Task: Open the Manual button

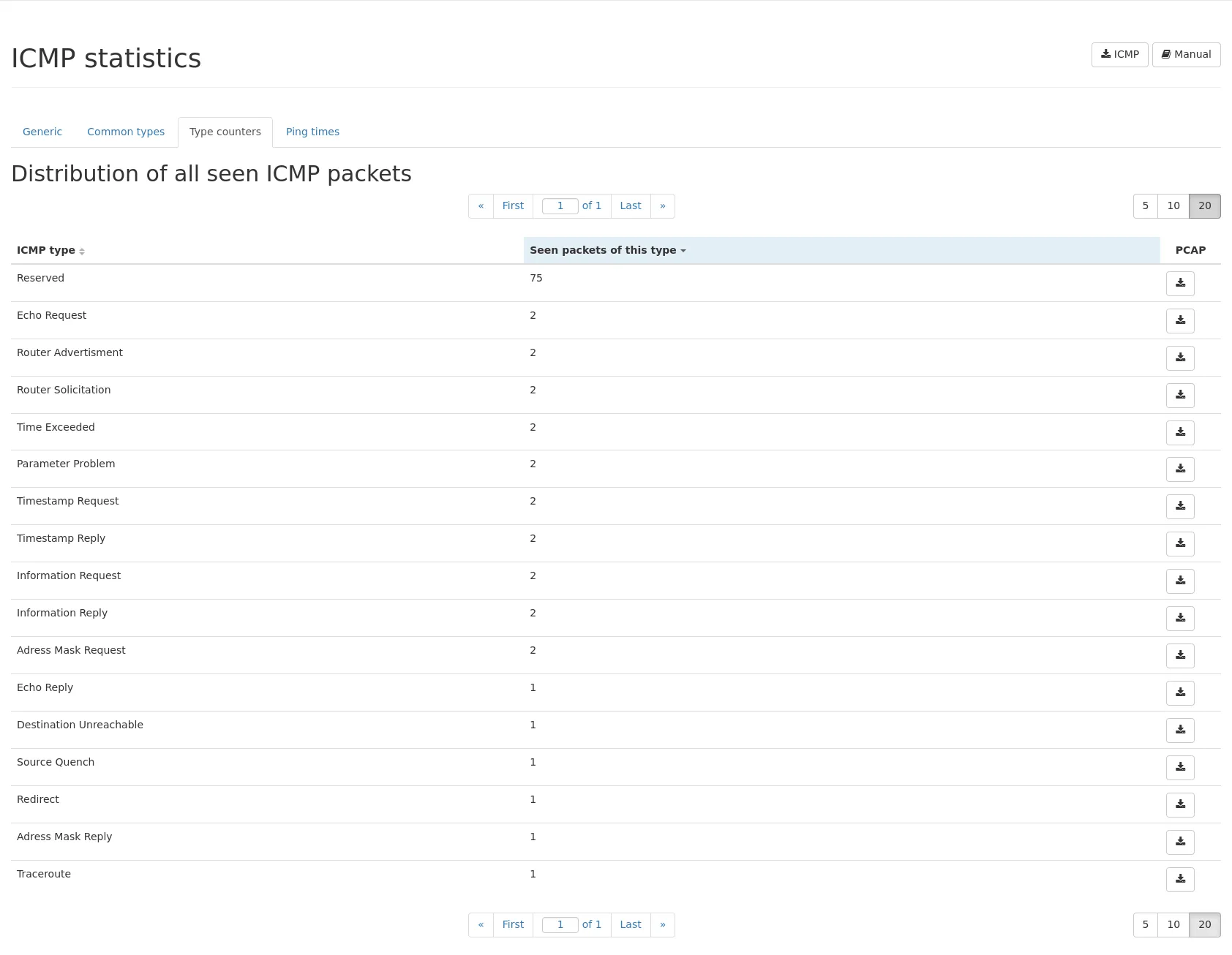Action: point(1186,55)
